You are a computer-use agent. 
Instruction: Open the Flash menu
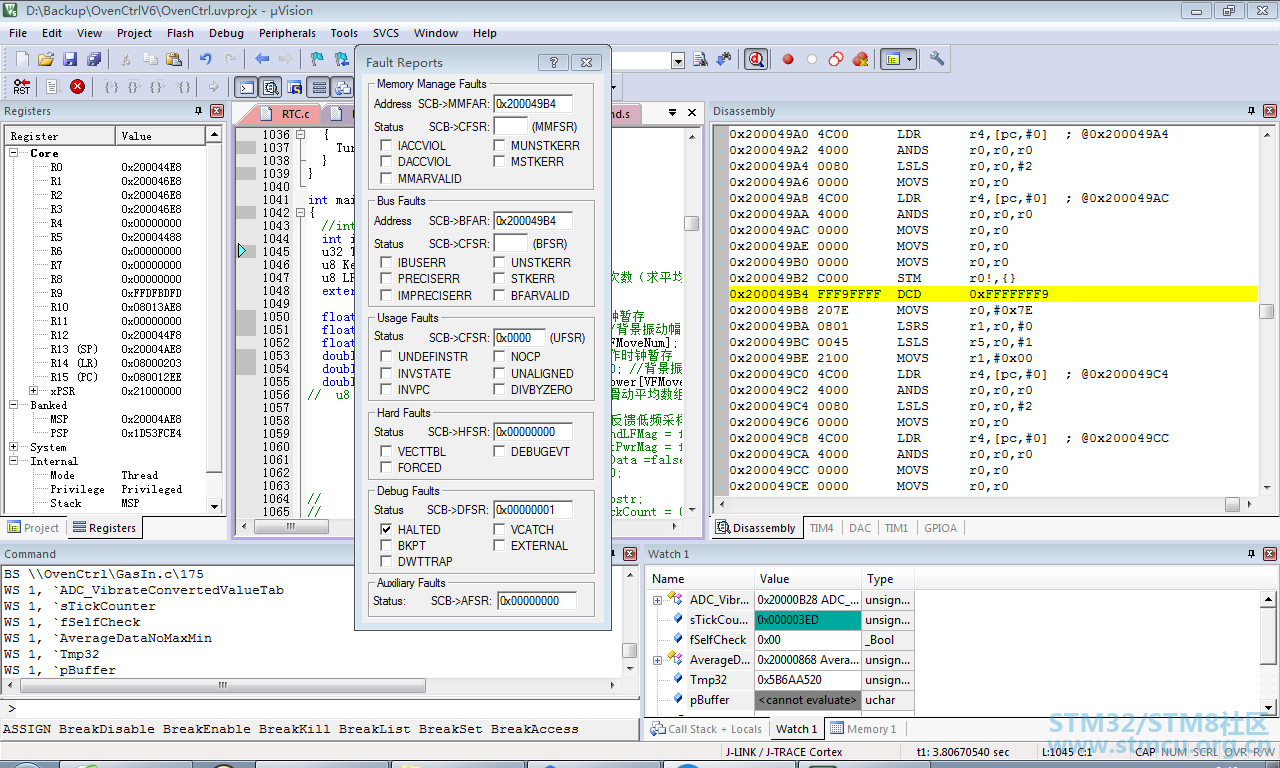(181, 33)
